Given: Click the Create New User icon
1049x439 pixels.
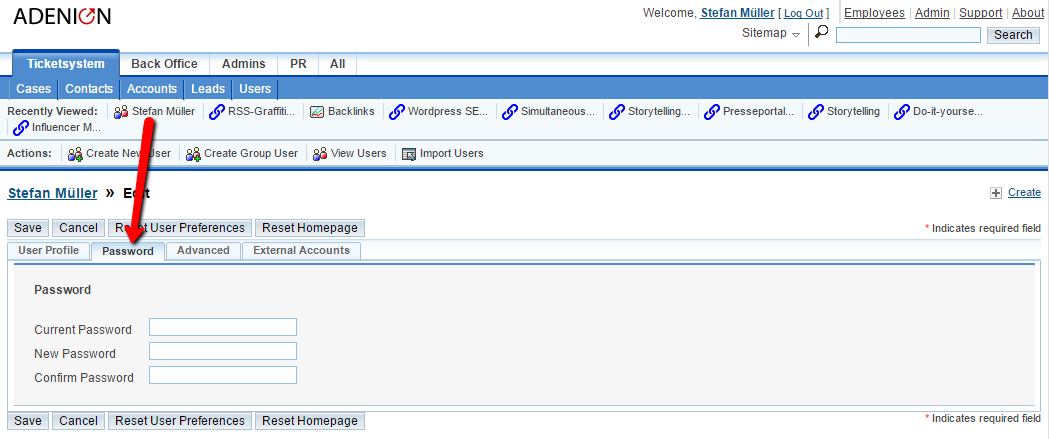Looking at the screenshot, I should [x=74, y=154].
